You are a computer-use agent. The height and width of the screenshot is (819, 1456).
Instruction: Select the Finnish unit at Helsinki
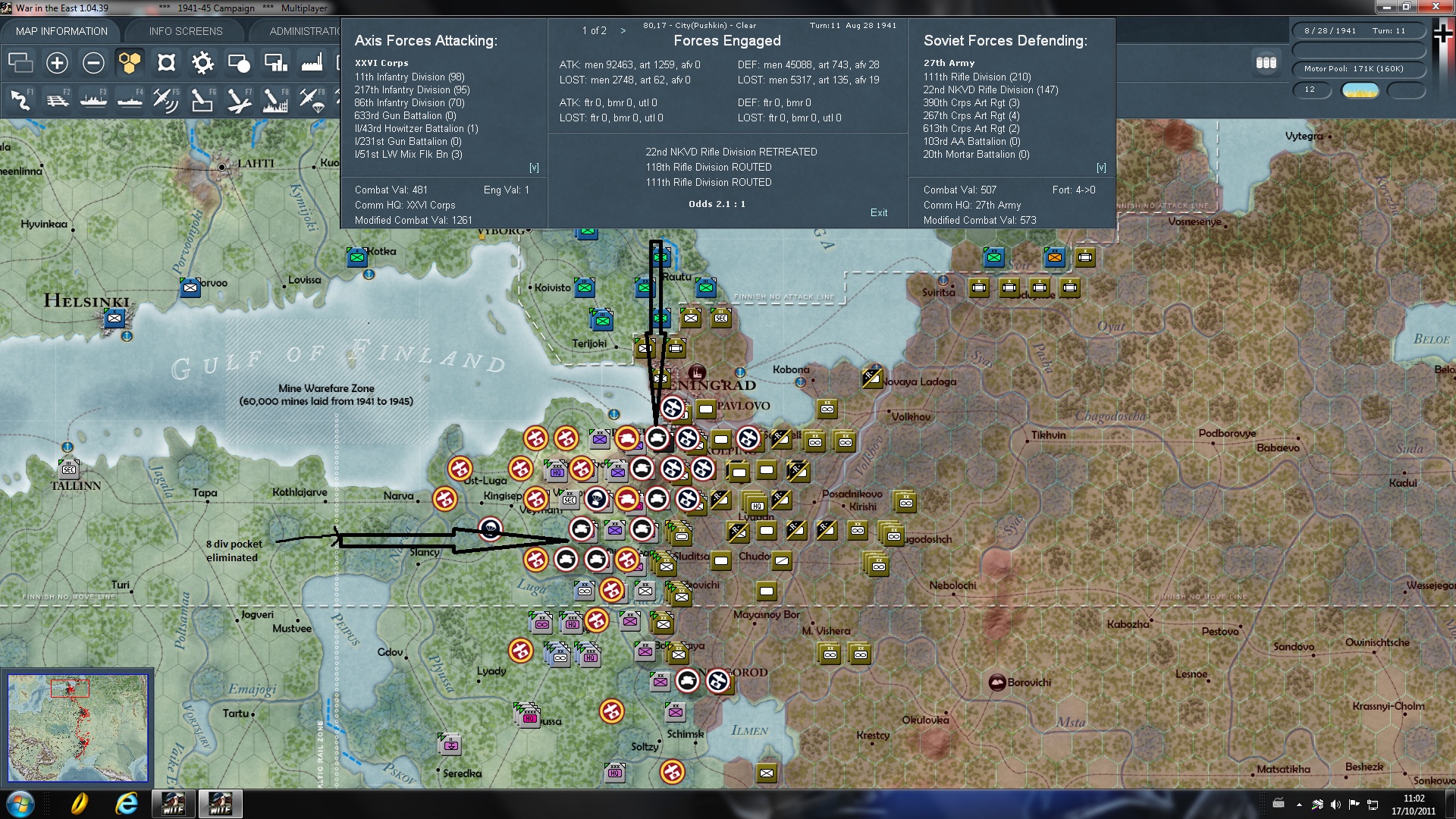point(115,318)
